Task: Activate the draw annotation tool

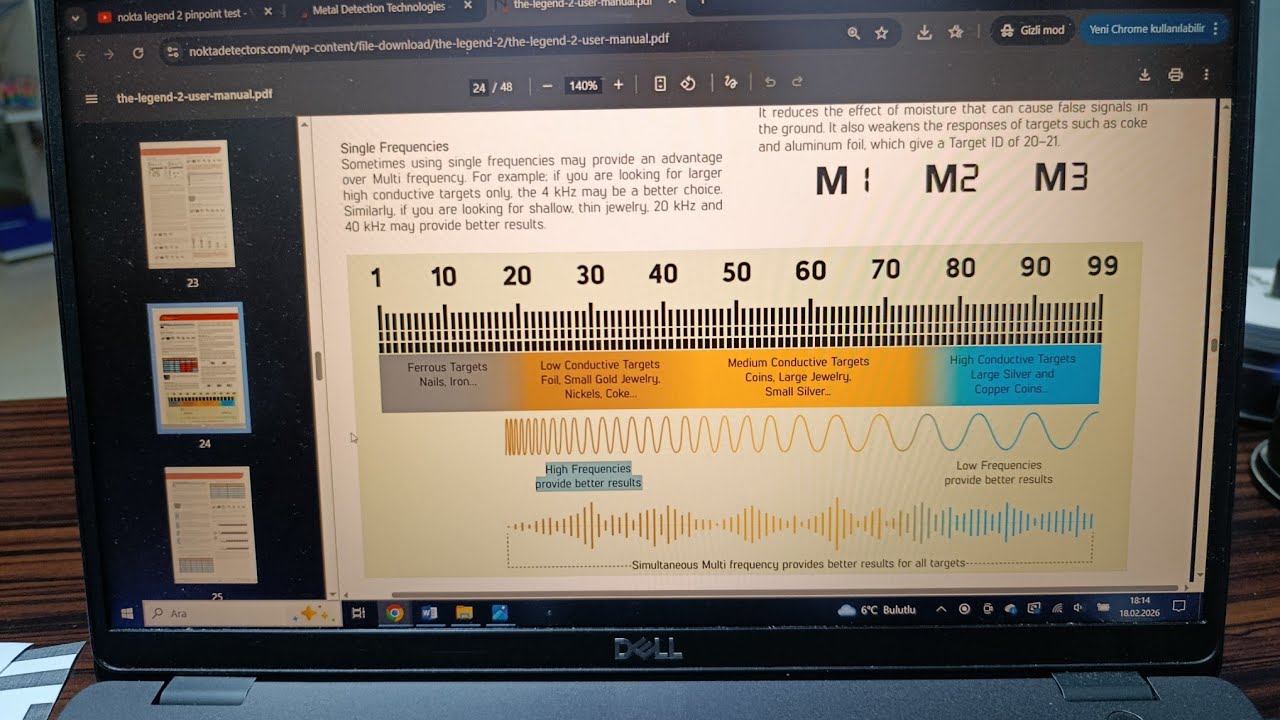Action: [x=730, y=82]
